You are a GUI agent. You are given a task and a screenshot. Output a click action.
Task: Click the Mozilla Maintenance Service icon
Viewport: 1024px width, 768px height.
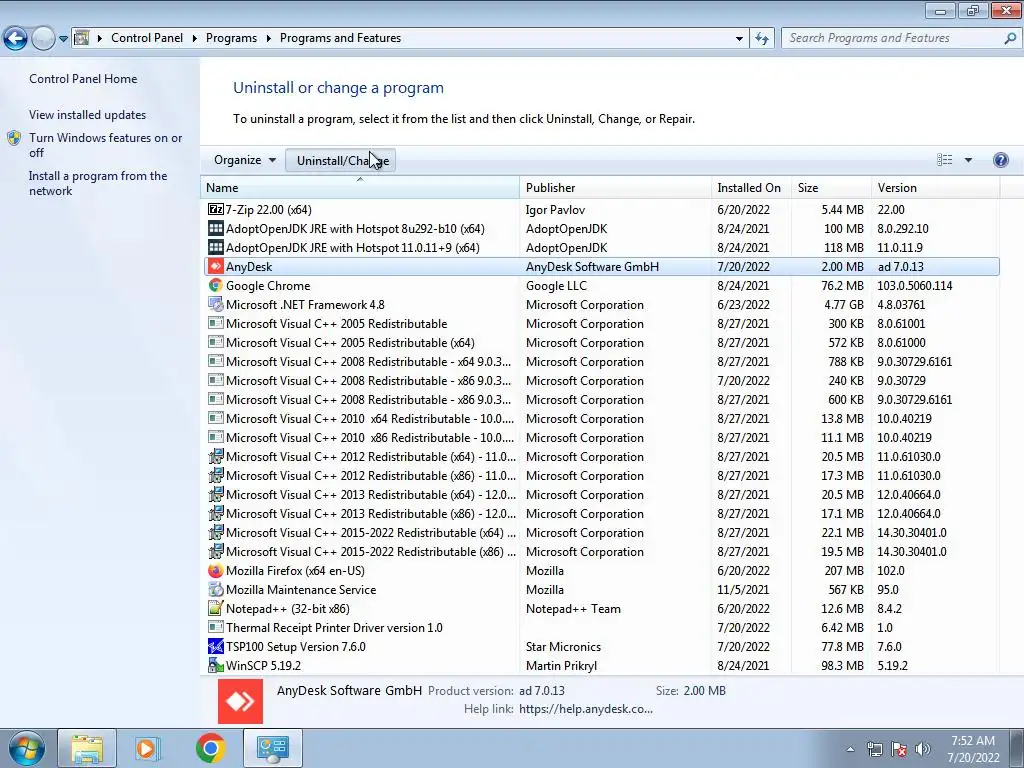216,589
